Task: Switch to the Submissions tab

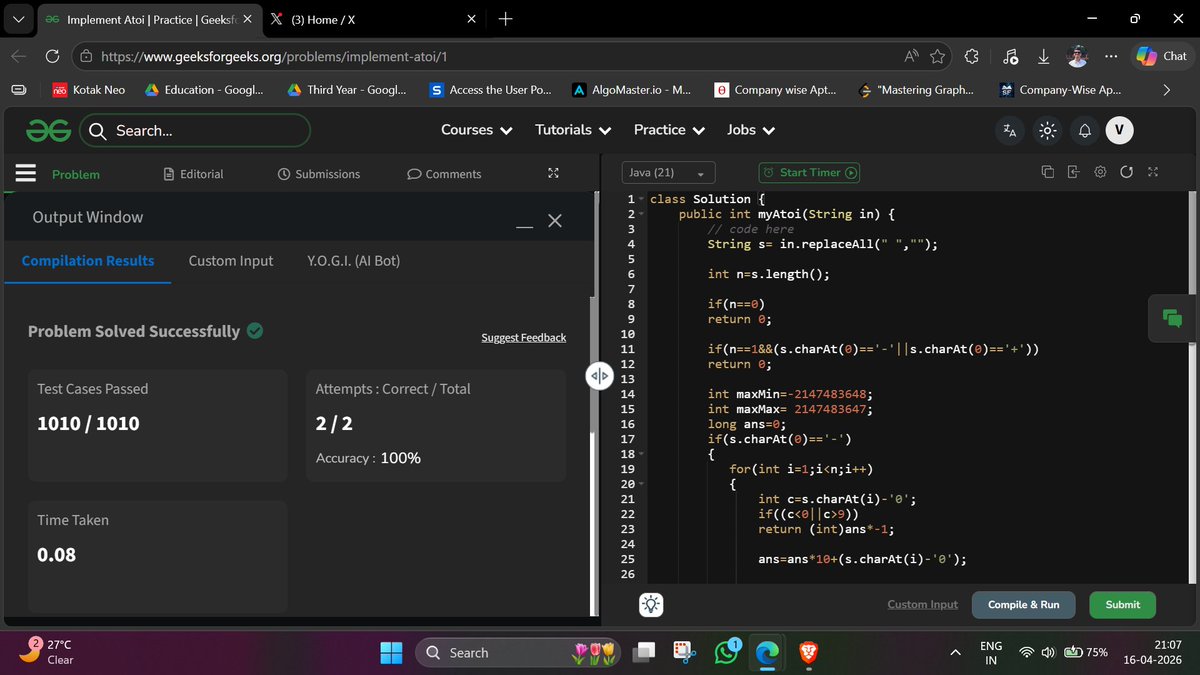Action: [318, 174]
